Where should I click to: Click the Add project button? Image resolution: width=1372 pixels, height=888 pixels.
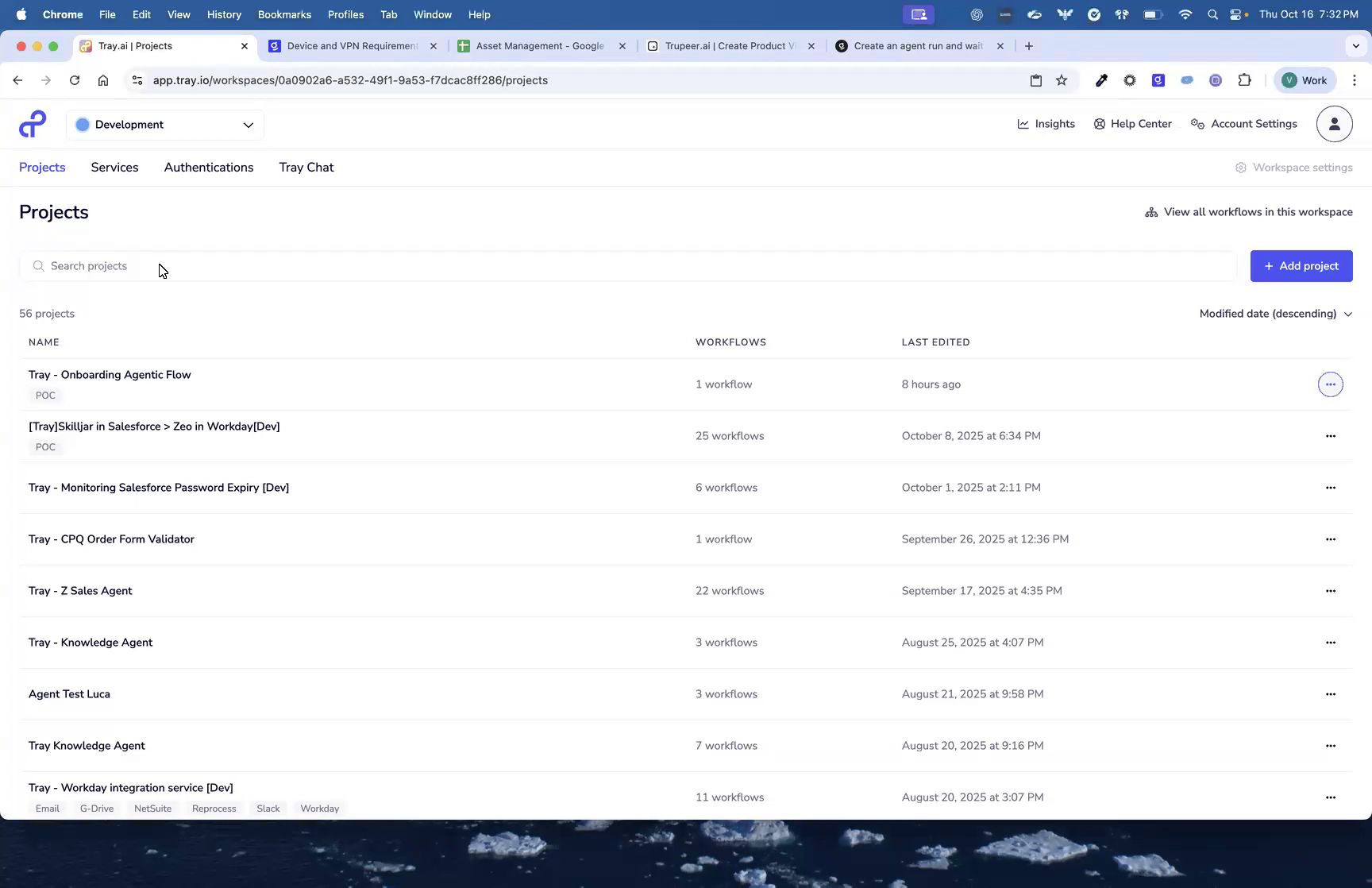1301,265
